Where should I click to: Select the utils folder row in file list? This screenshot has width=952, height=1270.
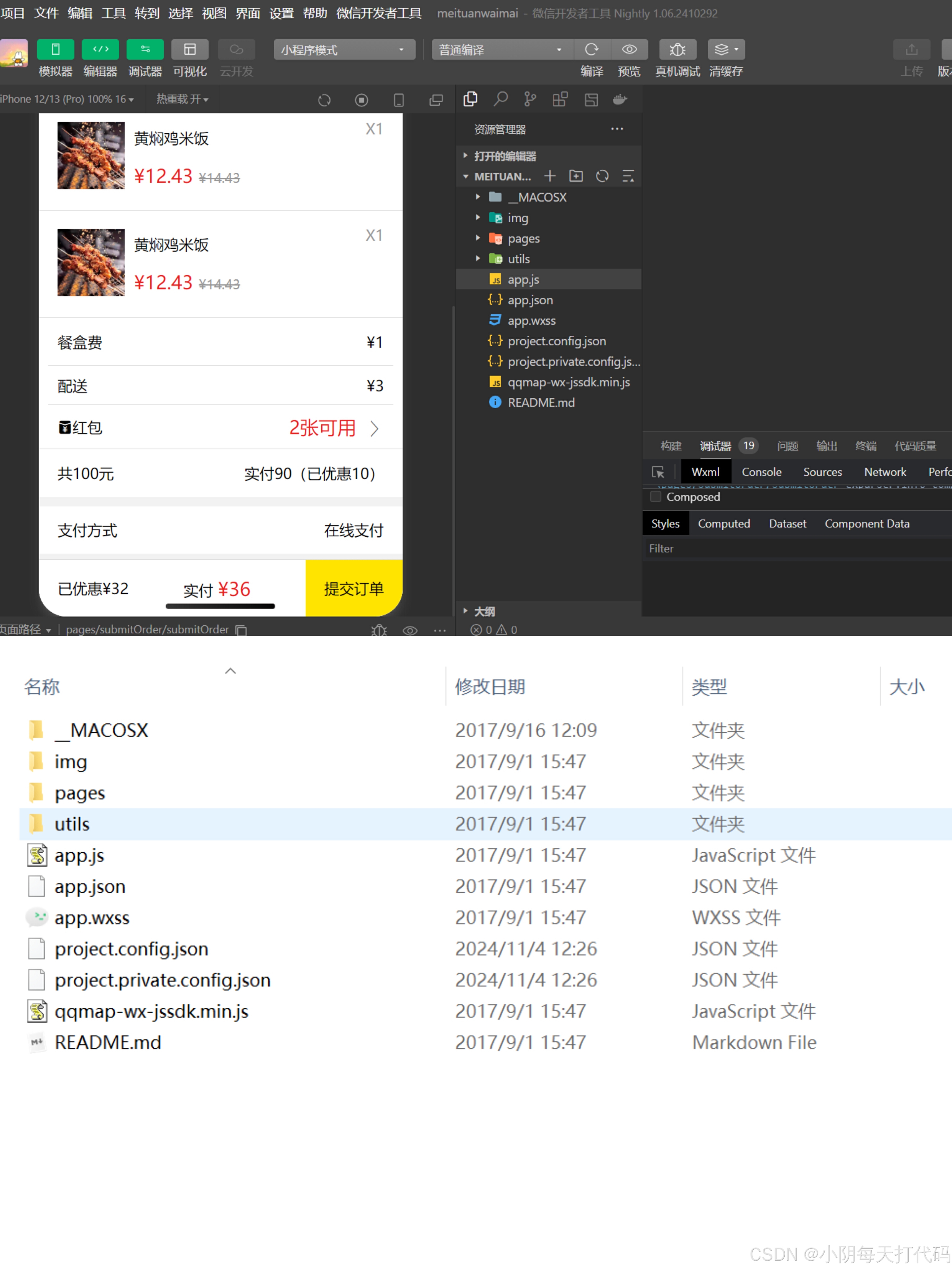pyautogui.click(x=72, y=824)
